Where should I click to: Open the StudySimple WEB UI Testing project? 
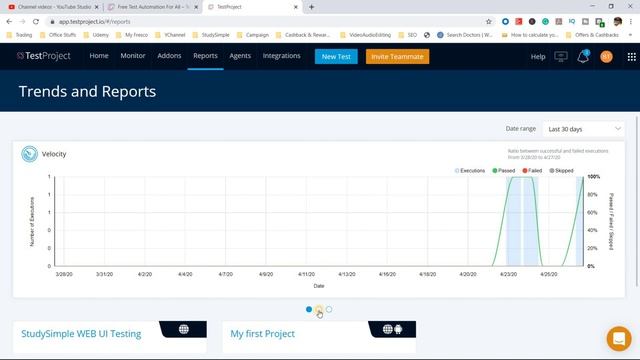point(81,333)
